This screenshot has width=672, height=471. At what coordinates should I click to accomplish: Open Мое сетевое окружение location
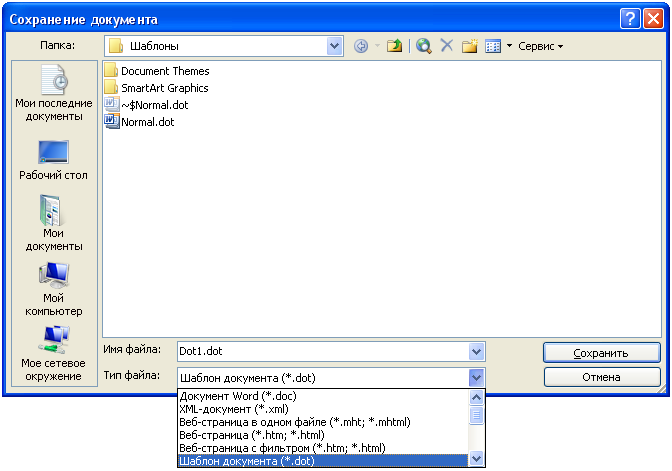click(x=53, y=354)
